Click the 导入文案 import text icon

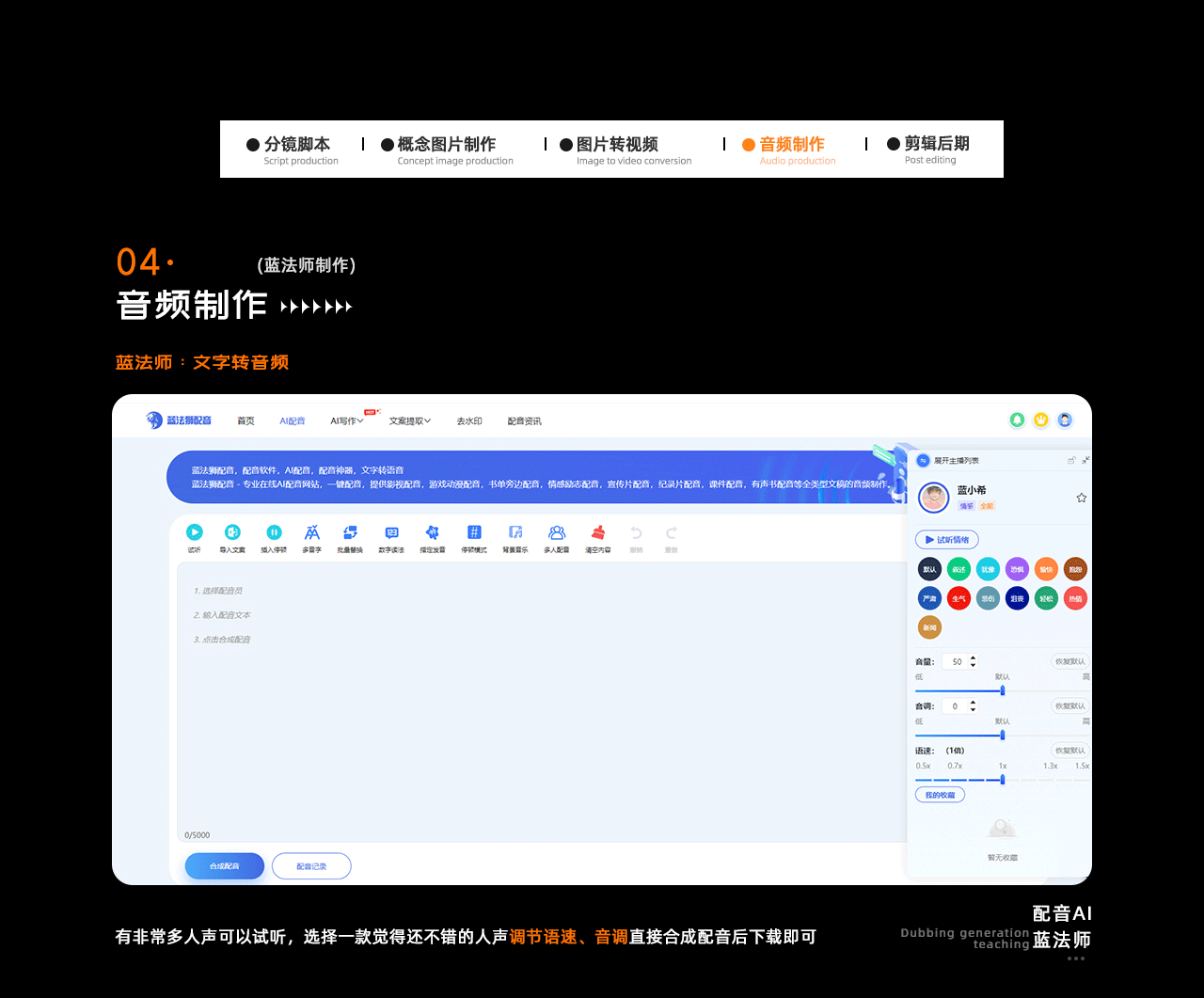(232, 532)
